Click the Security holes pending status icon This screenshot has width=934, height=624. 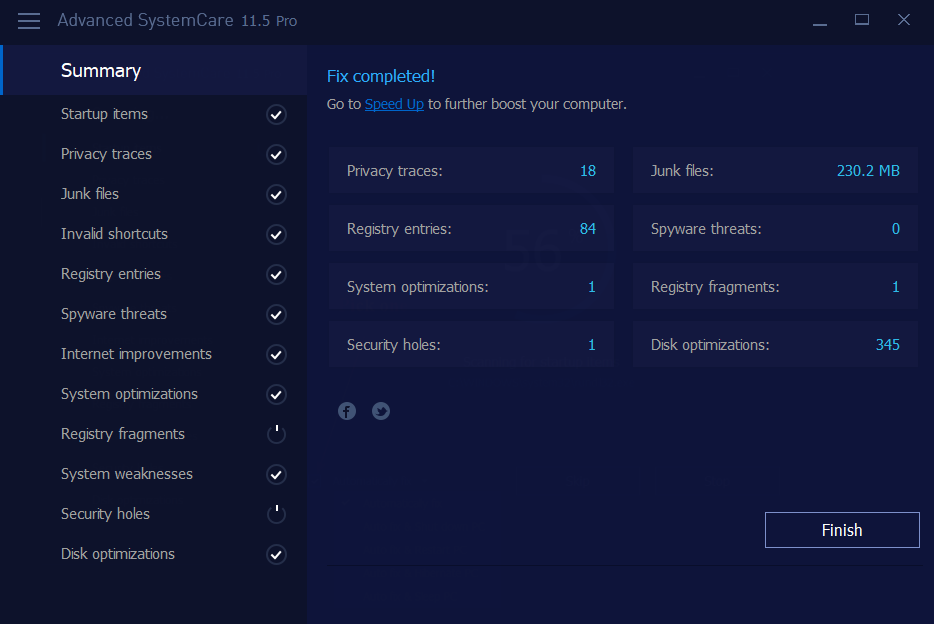point(276,514)
